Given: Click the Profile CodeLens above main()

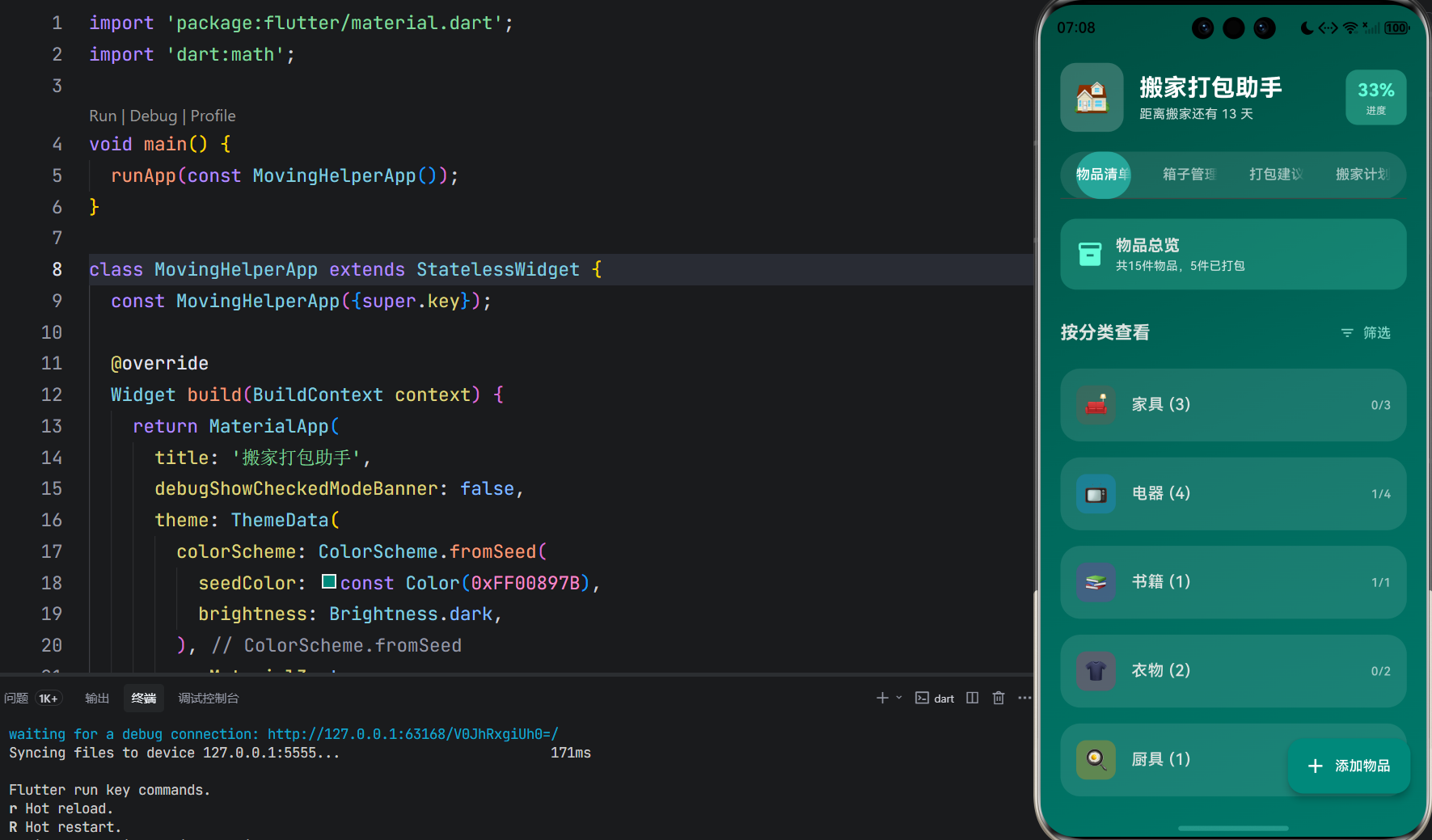Looking at the screenshot, I should pyautogui.click(x=213, y=116).
